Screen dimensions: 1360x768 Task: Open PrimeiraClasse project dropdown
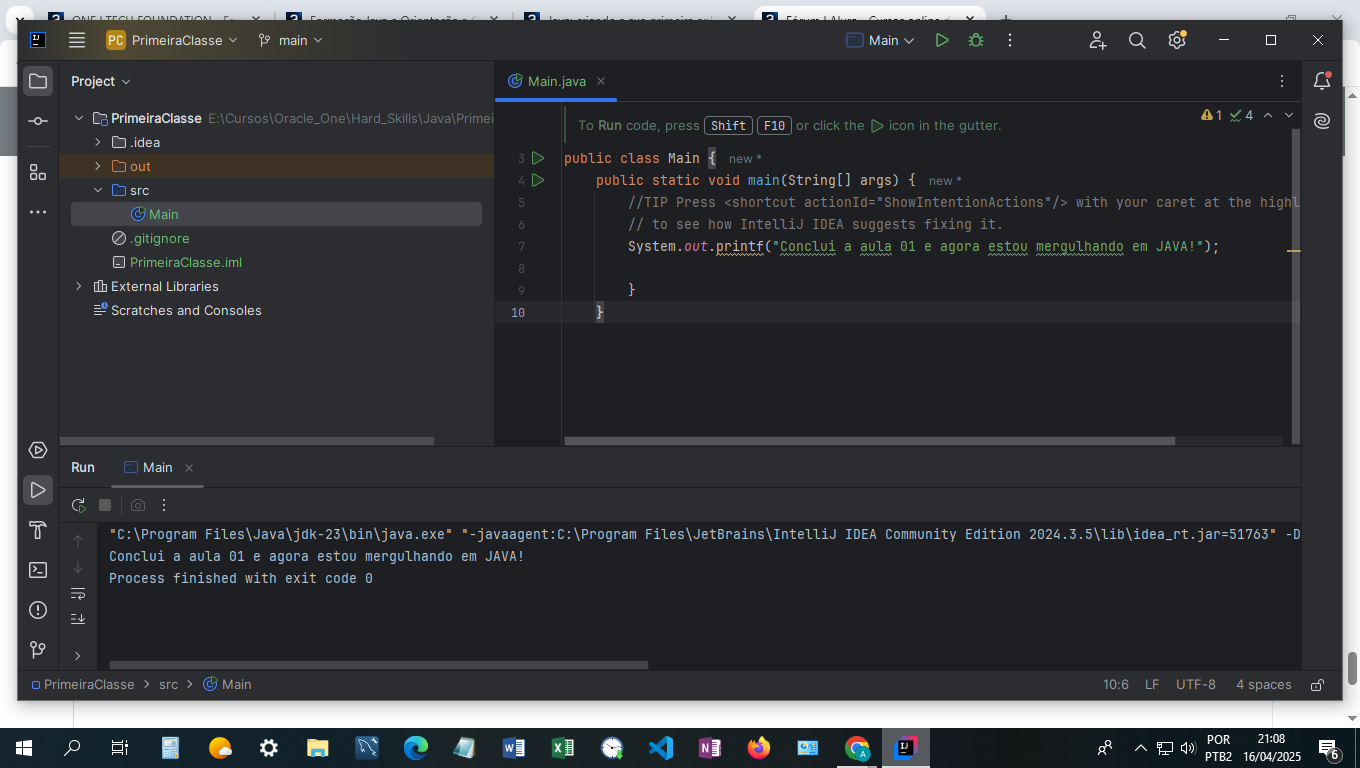point(172,40)
